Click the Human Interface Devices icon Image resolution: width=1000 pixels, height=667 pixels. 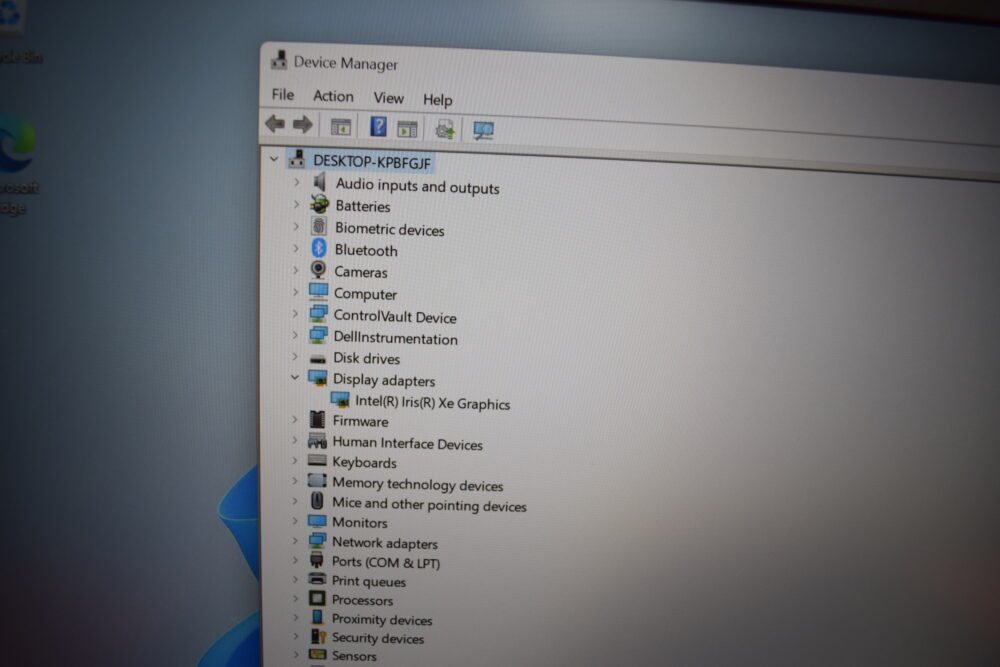coord(317,441)
